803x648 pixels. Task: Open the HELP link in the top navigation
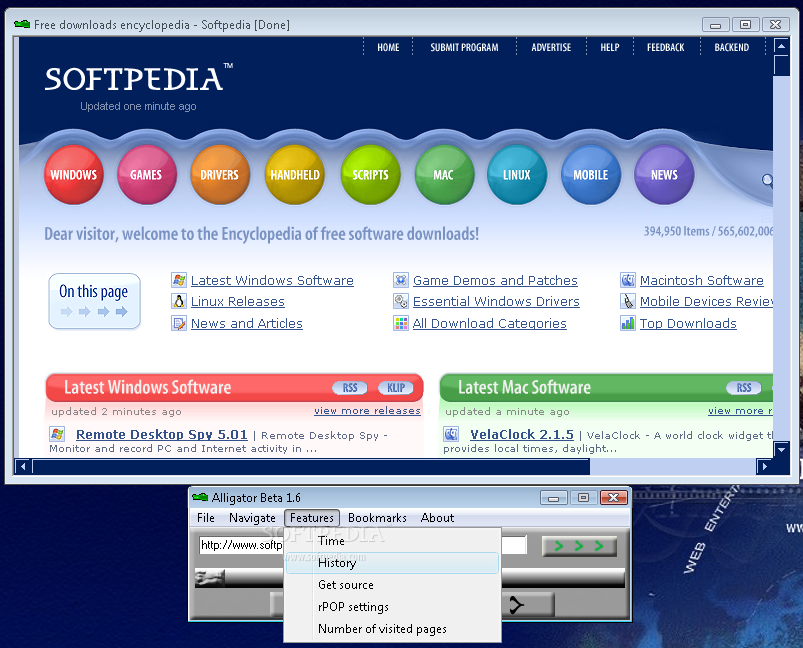609,47
